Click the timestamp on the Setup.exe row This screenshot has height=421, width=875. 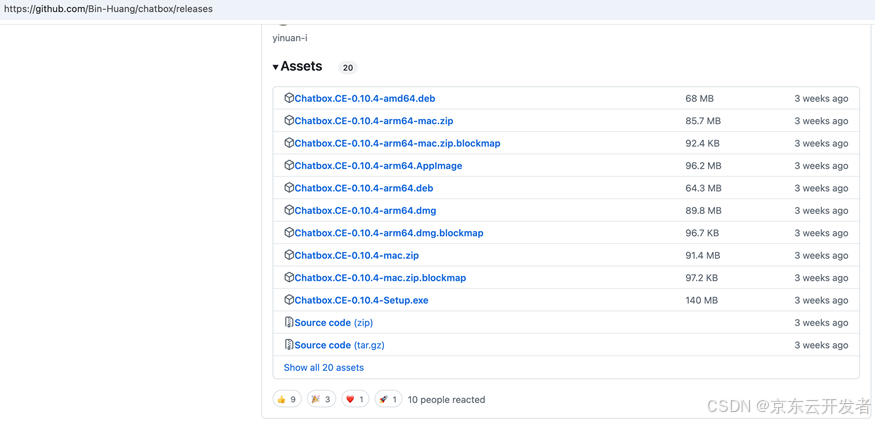[x=821, y=300]
